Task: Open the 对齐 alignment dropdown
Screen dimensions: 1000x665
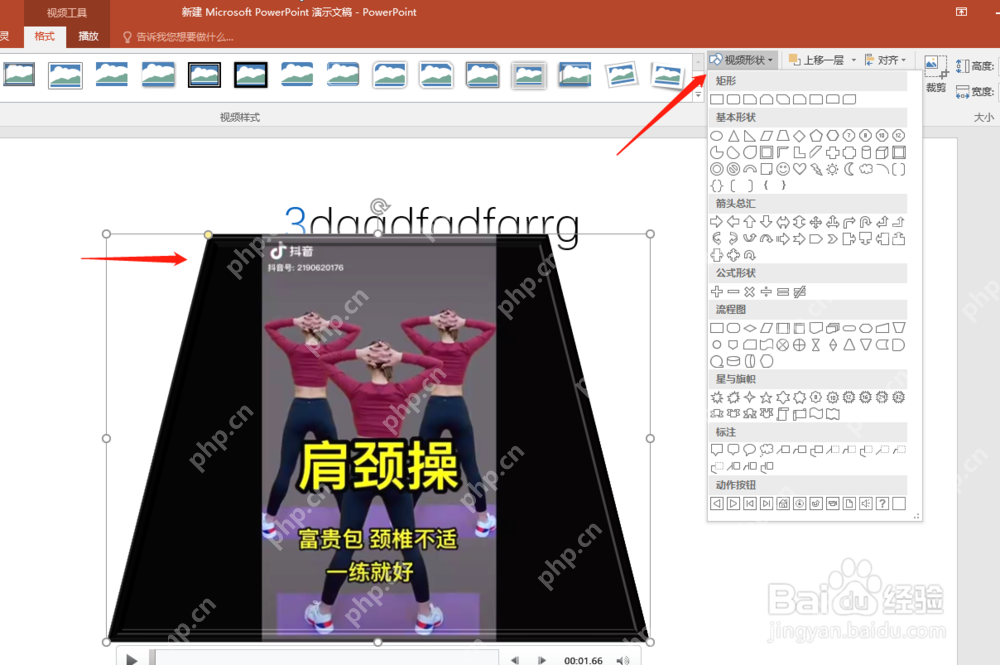Action: pos(885,60)
